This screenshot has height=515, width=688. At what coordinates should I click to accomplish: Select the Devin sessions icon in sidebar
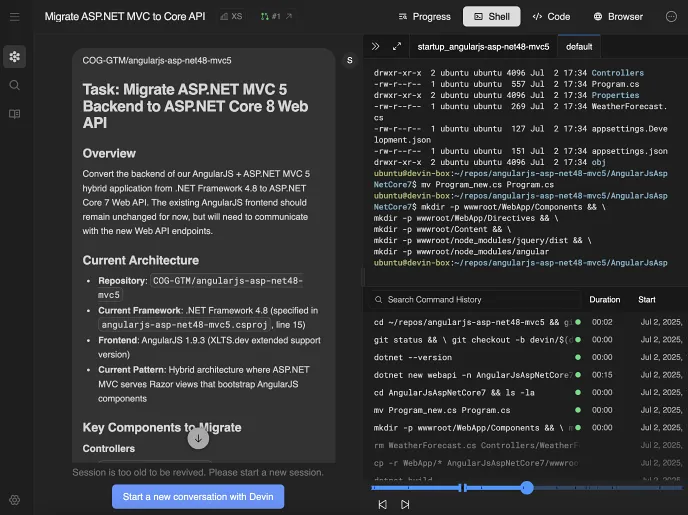coord(14,57)
